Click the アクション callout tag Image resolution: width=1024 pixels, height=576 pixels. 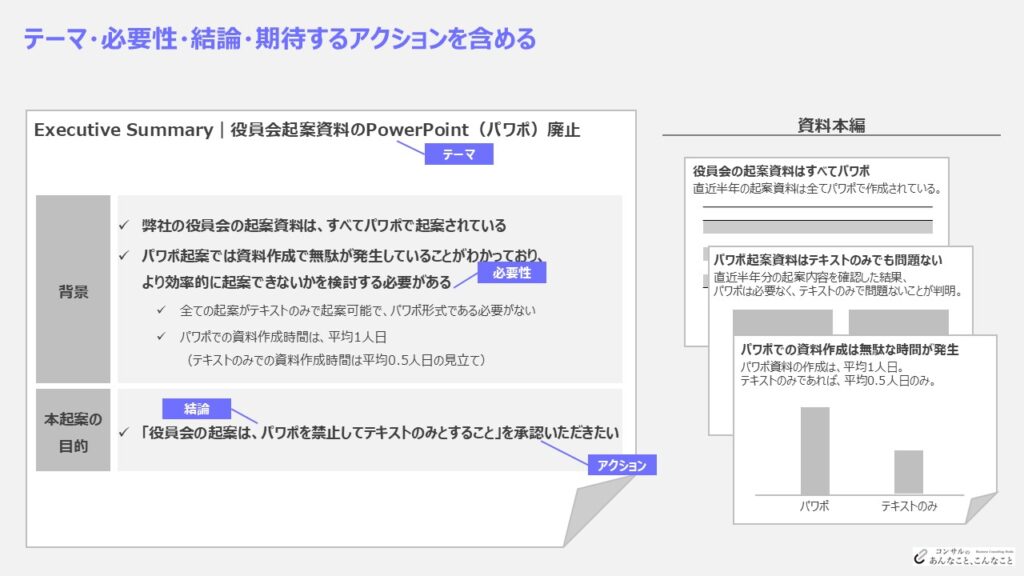coord(622,465)
